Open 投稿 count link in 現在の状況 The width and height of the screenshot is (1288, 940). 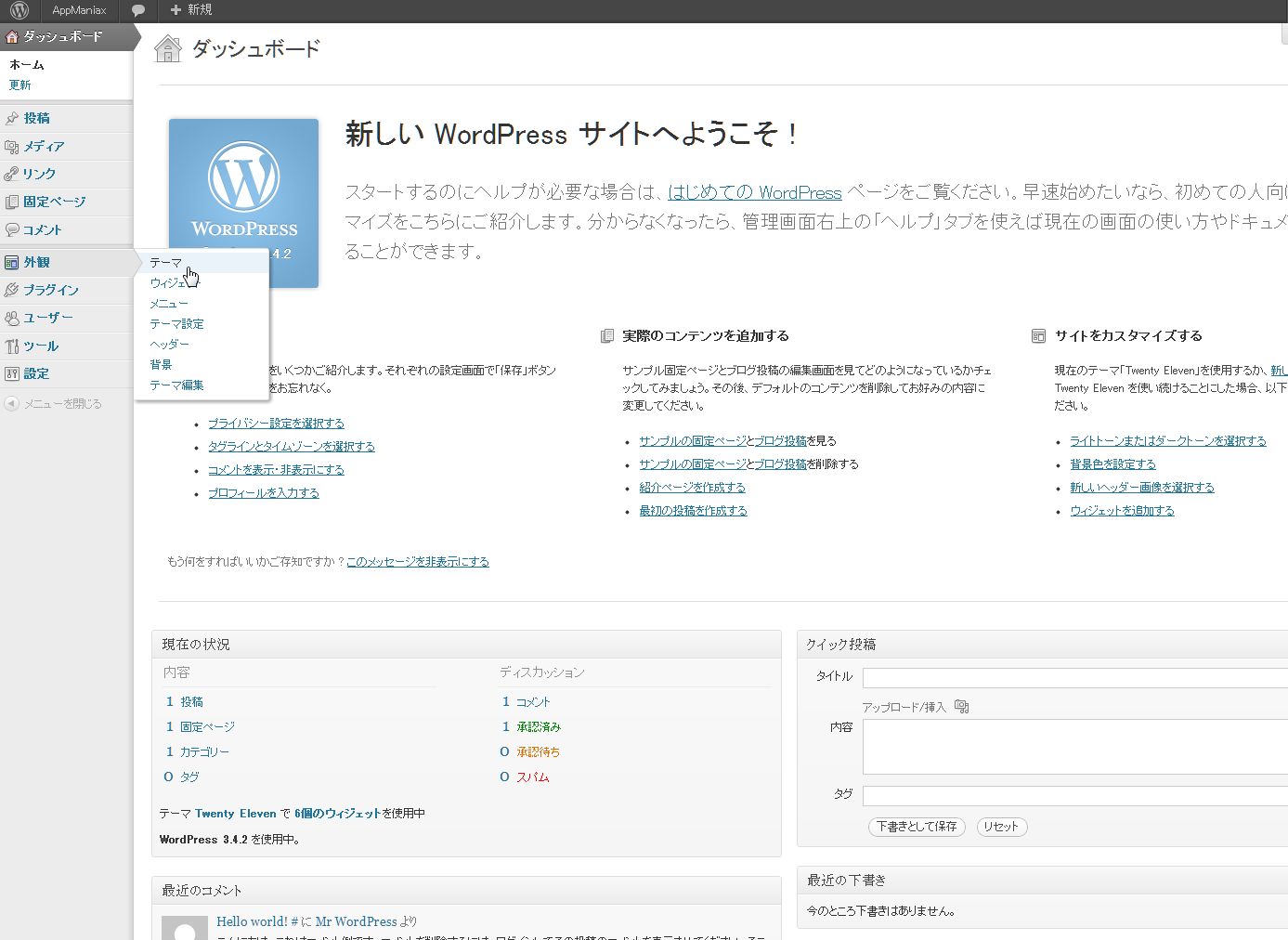(x=191, y=701)
